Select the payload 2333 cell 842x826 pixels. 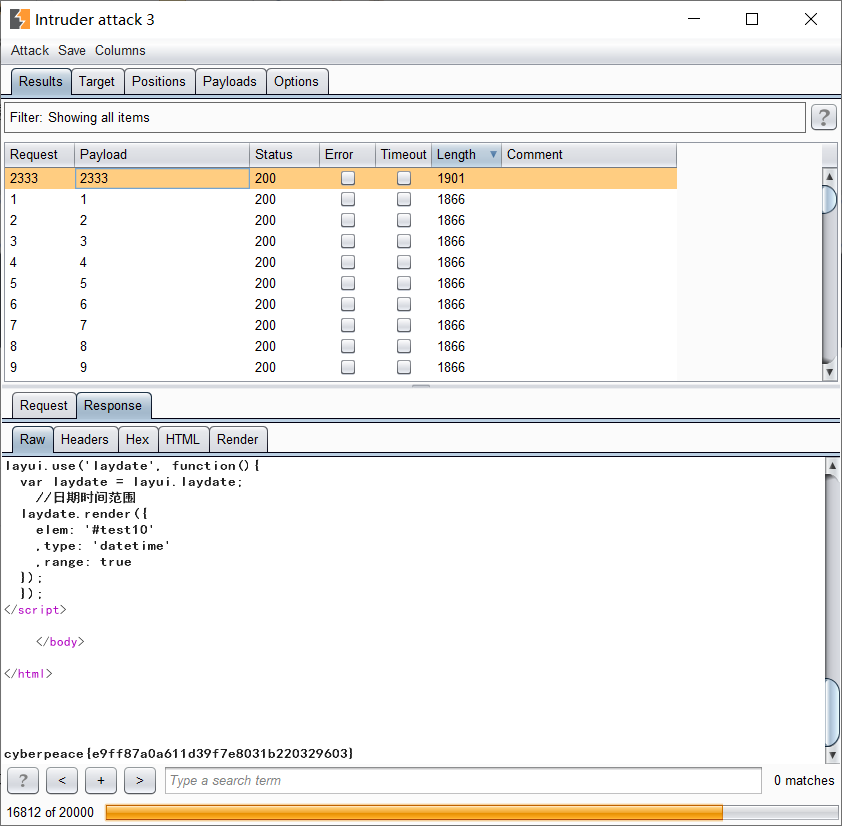click(162, 178)
